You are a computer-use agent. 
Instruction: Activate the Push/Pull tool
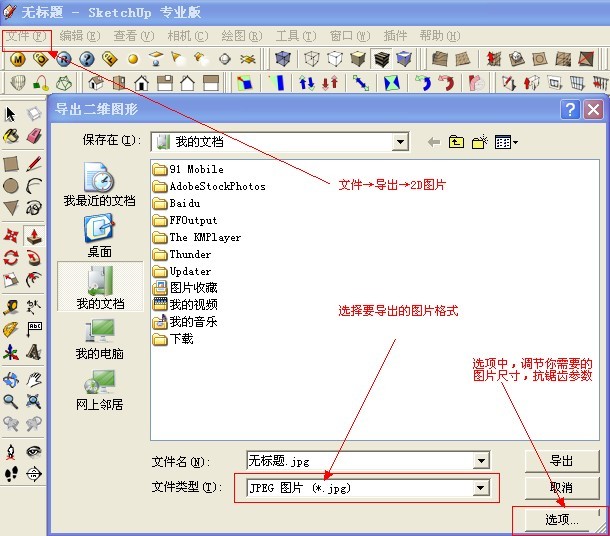coord(34,236)
